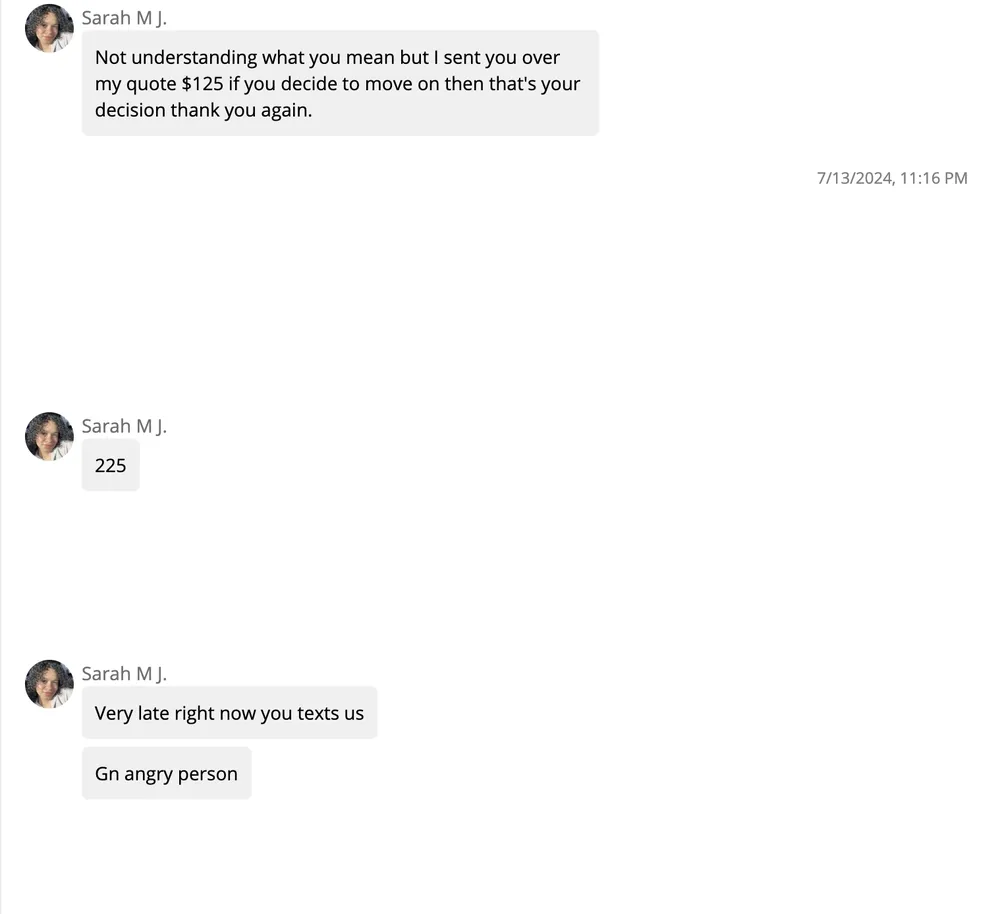Click the words 'texts us' in the message
Image resolution: width=1000 pixels, height=914 pixels.
click(330, 714)
